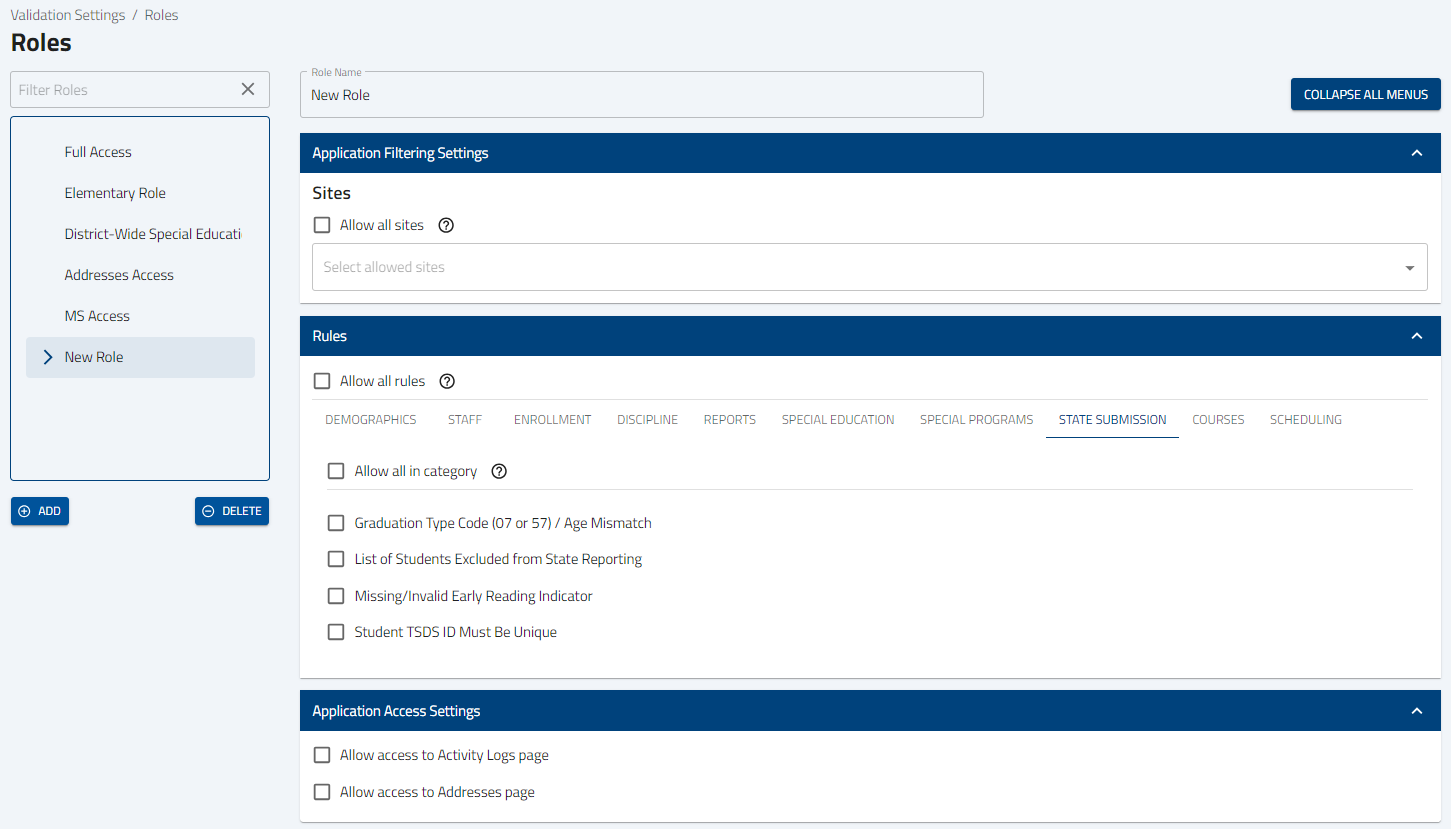Switch to the Special Programs tab
Viewport: 1451px width, 829px height.
point(977,420)
